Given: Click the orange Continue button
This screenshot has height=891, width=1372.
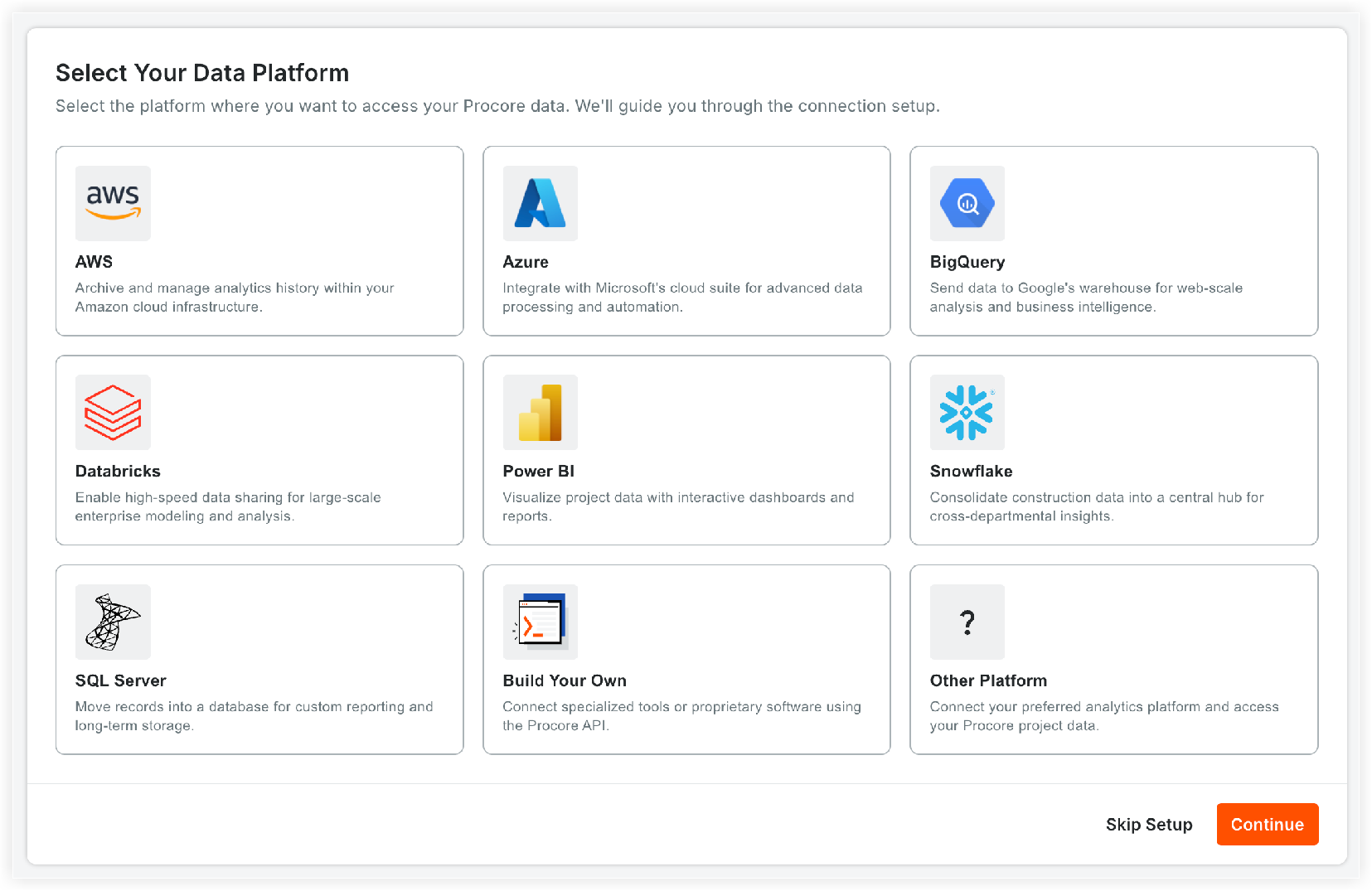Looking at the screenshot, I should 1268,825.
